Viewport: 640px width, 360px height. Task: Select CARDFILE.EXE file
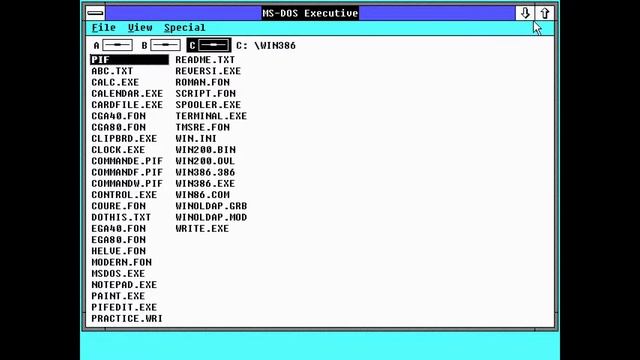(x=127, y=104)
